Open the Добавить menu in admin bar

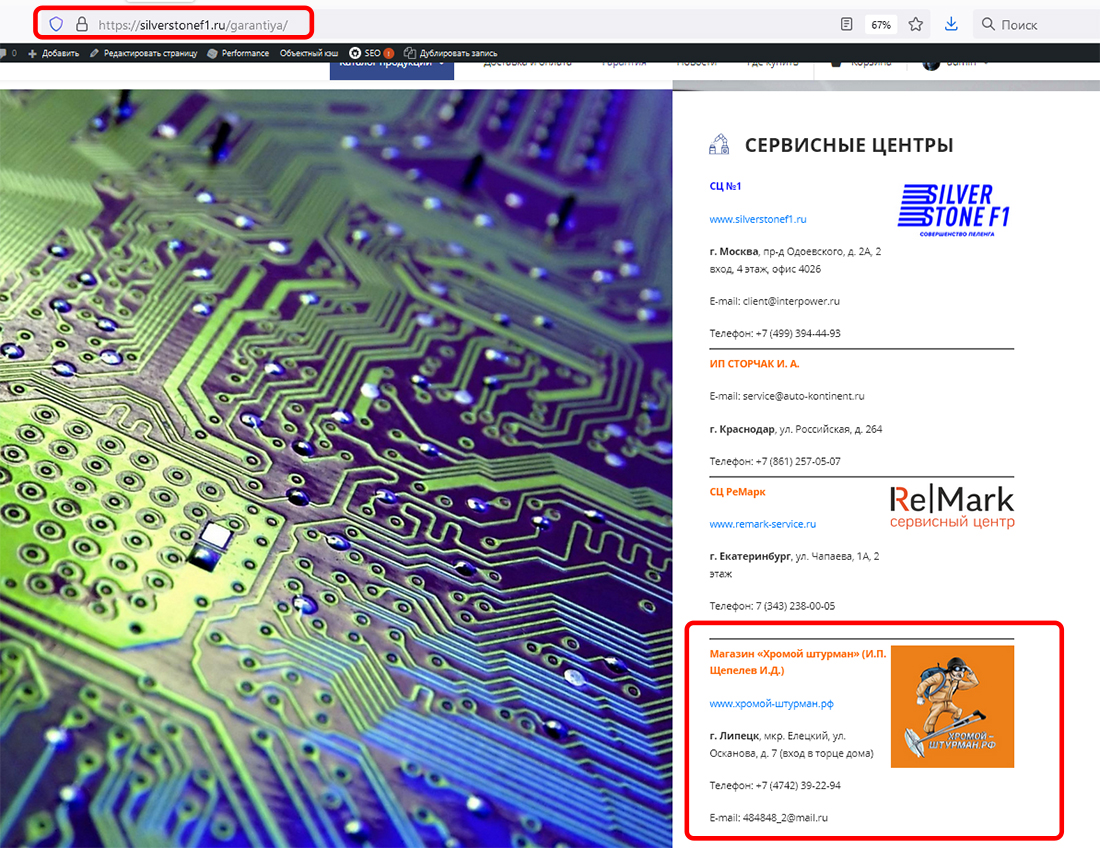point(53,53)
